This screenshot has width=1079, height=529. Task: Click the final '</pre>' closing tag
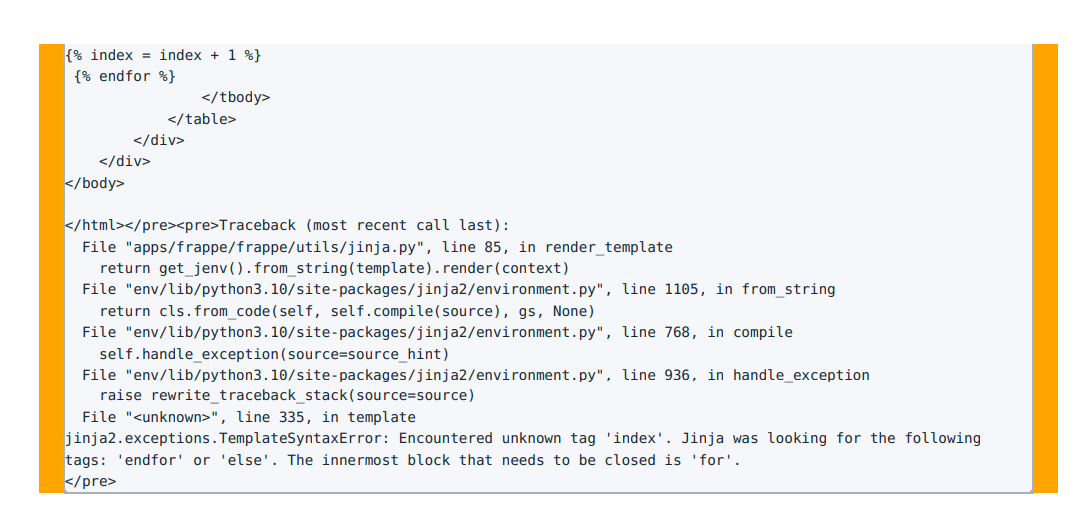(91, 481)
